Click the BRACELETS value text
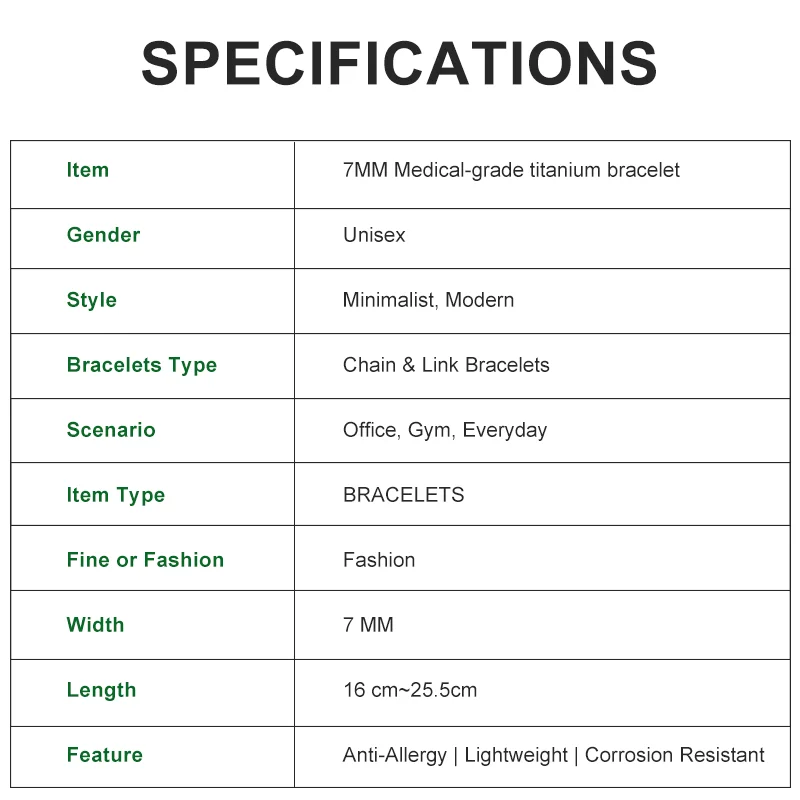 [x=403, y=495]
